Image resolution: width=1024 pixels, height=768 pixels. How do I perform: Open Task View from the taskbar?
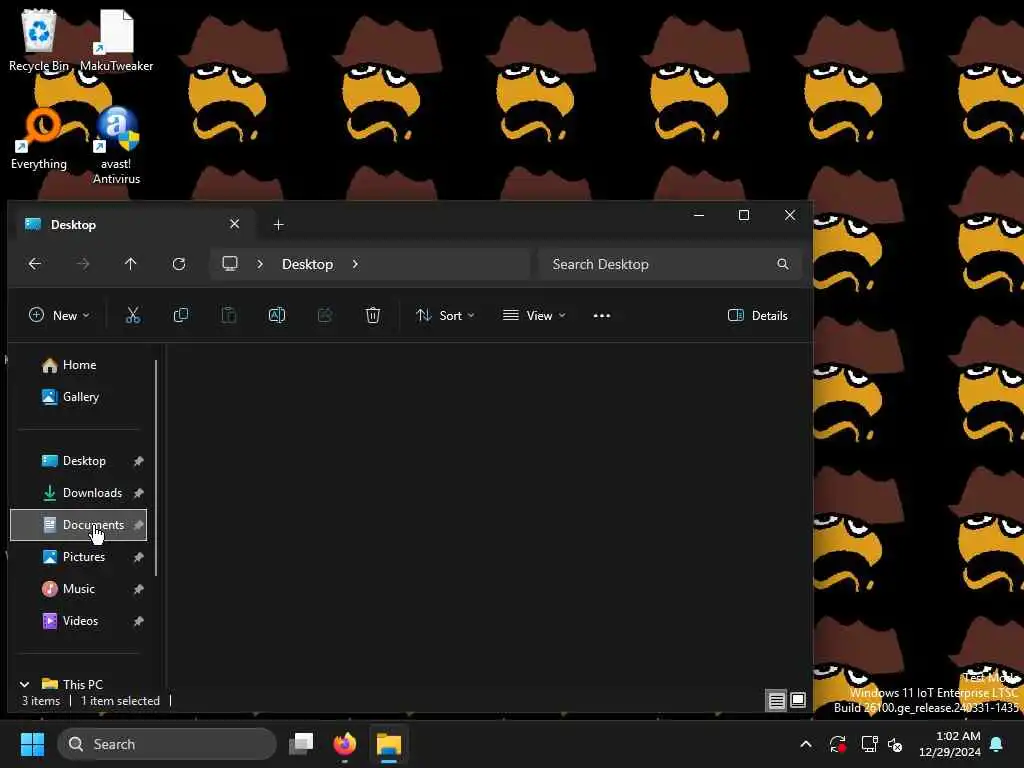(302, 744)
